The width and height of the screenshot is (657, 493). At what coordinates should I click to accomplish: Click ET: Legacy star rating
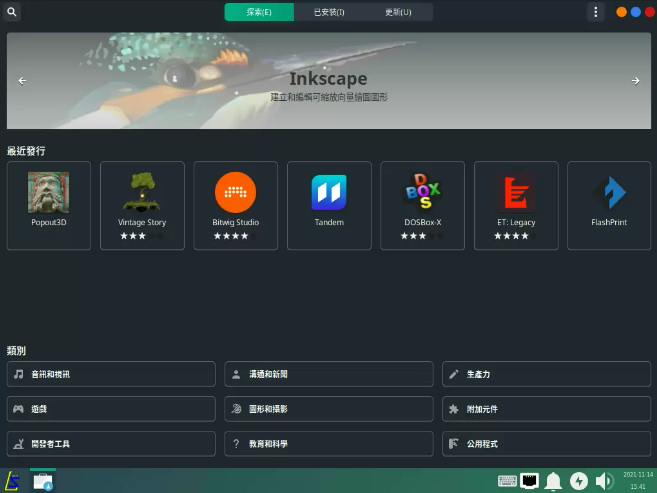tap(516, 236)
